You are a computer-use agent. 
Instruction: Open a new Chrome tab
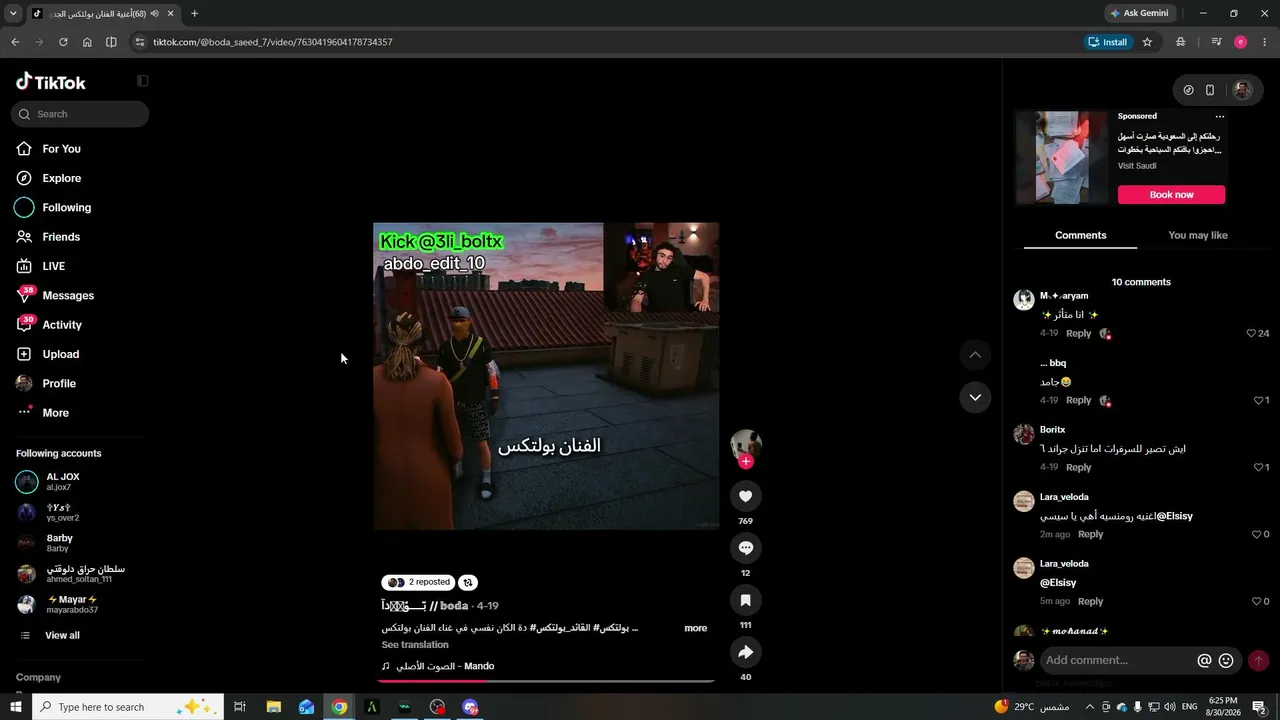tap(194, 14)
